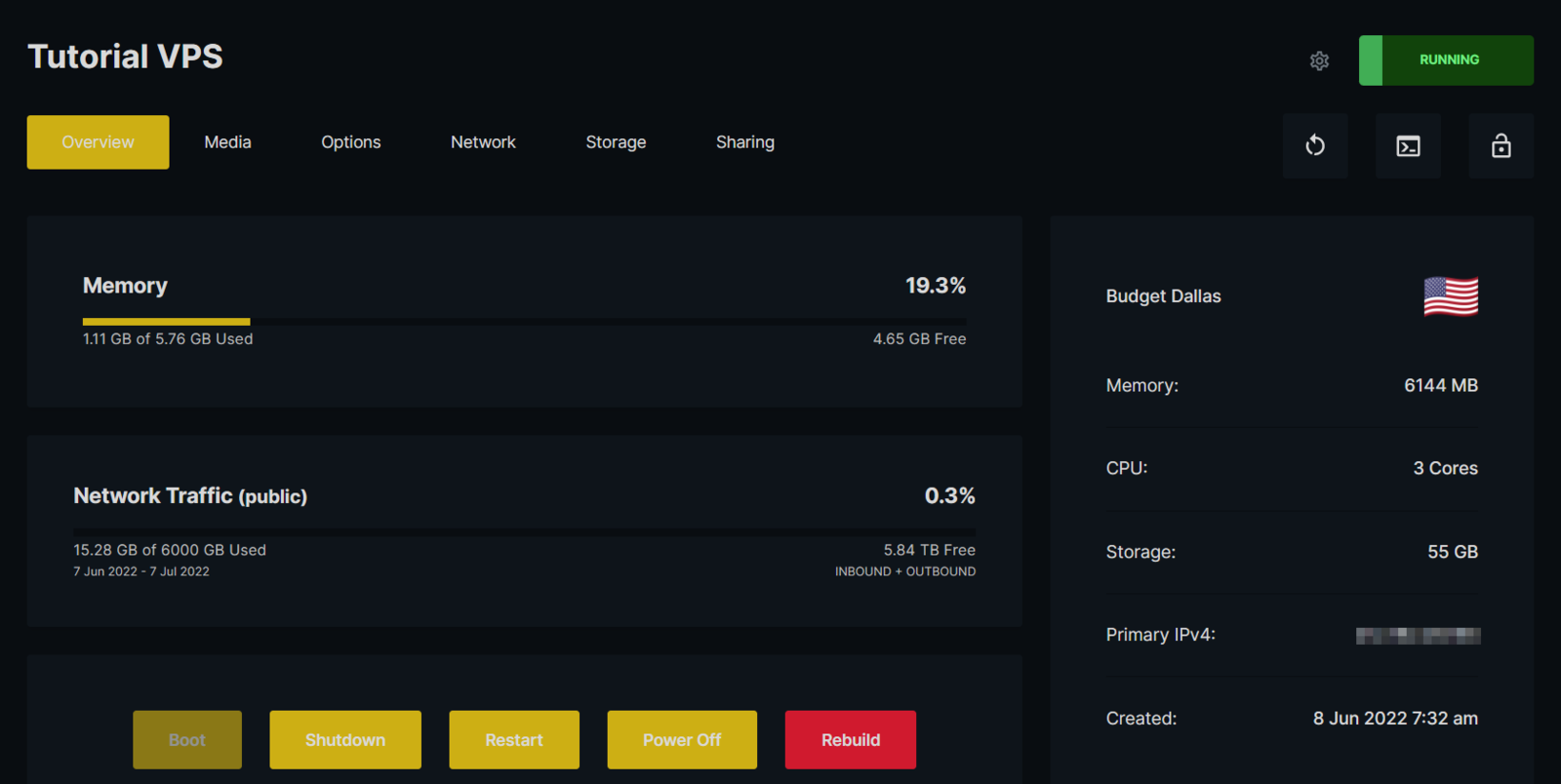1561x784 pixels.
Task: Open the console terminal icon
Action: [x=1408, y=146]
